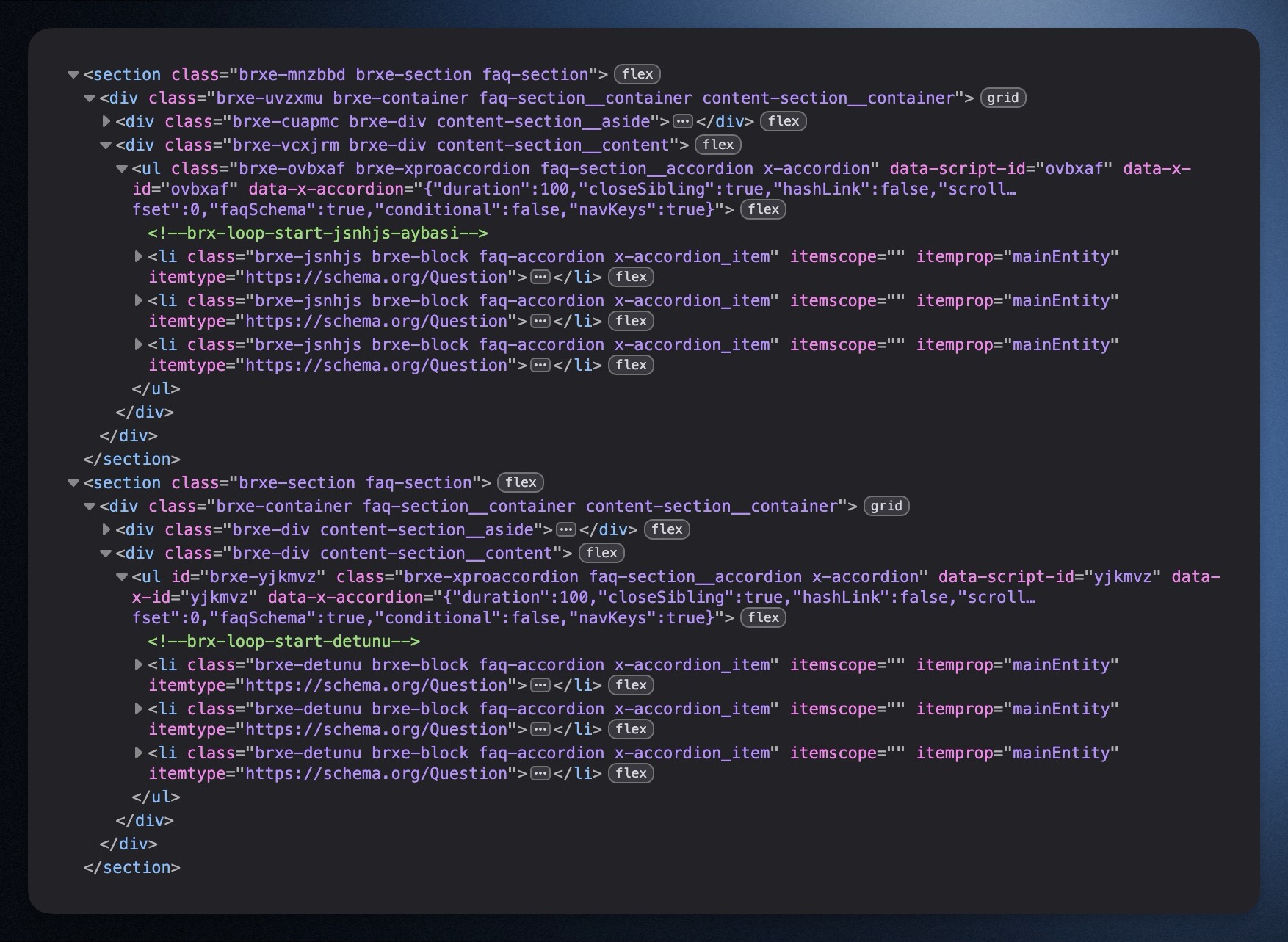This screenshot has height=942, width=1288.
Task: Expand the brxe-cuapmc aside div
Action: point(106,121)
